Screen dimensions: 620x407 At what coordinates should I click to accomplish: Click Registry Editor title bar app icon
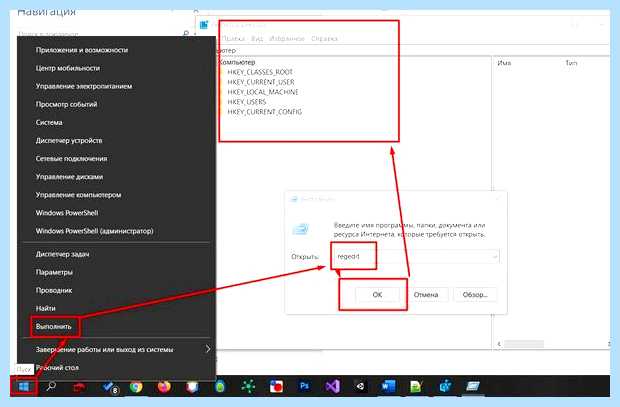[x=204, y=25]
